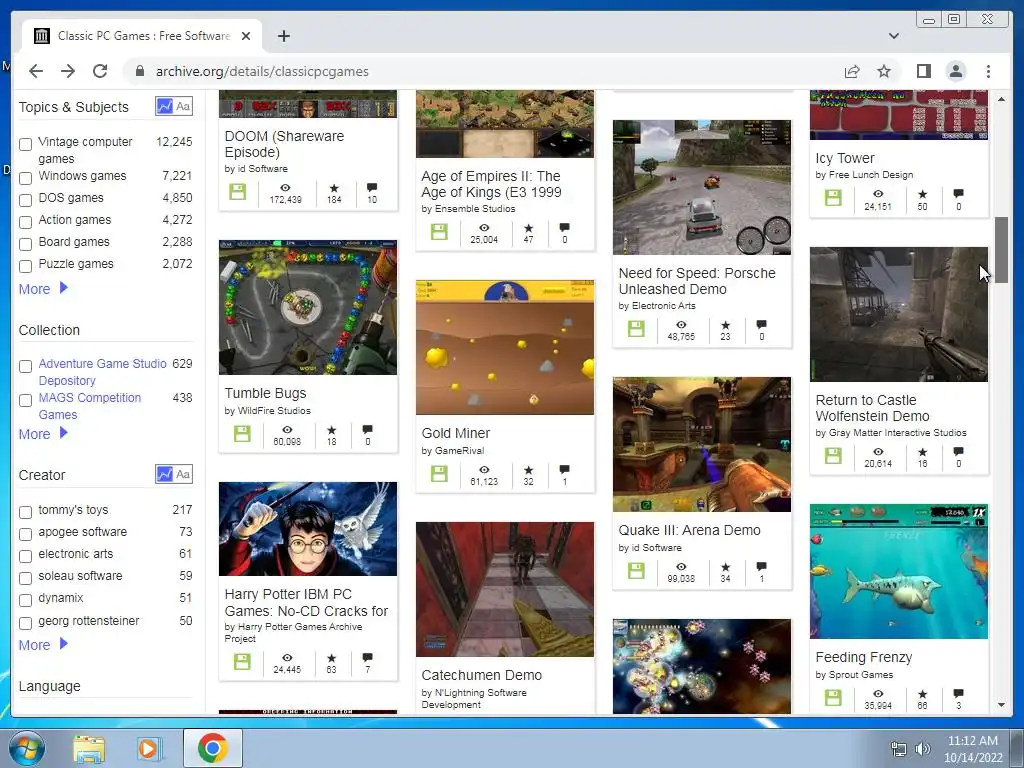Image resolution: width=1024 pixels, height=768 pixels.
Task: Reload the archive.org page
Action: coord(100,71)
